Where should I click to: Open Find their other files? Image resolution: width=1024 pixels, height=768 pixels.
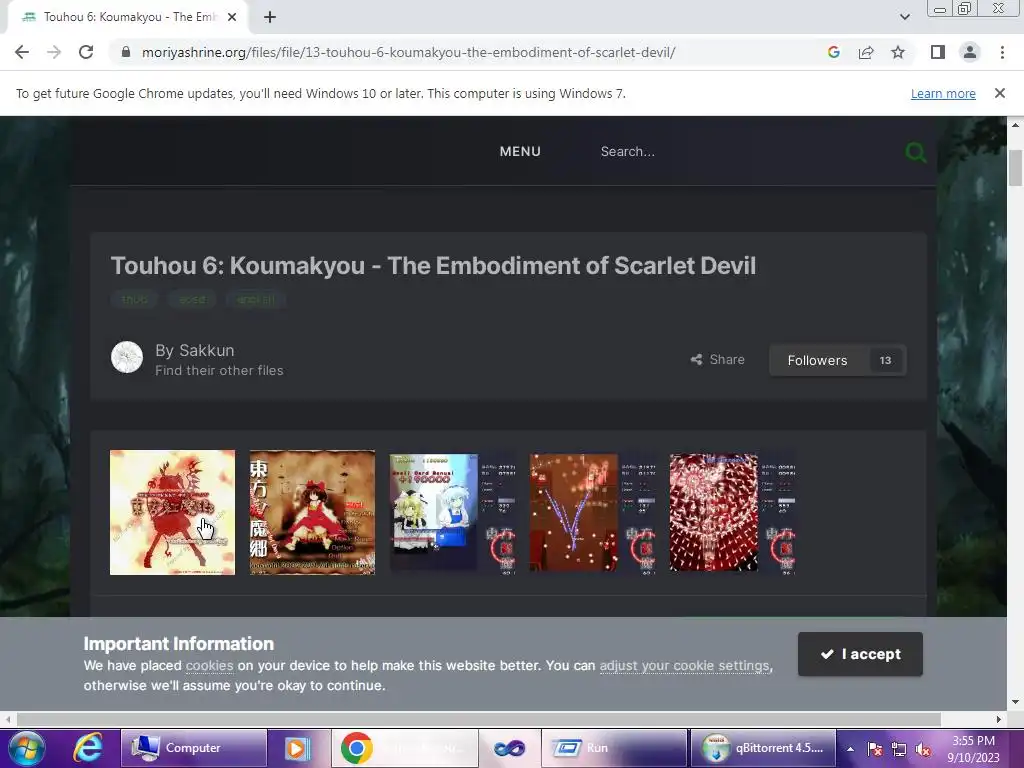[219, 370]
